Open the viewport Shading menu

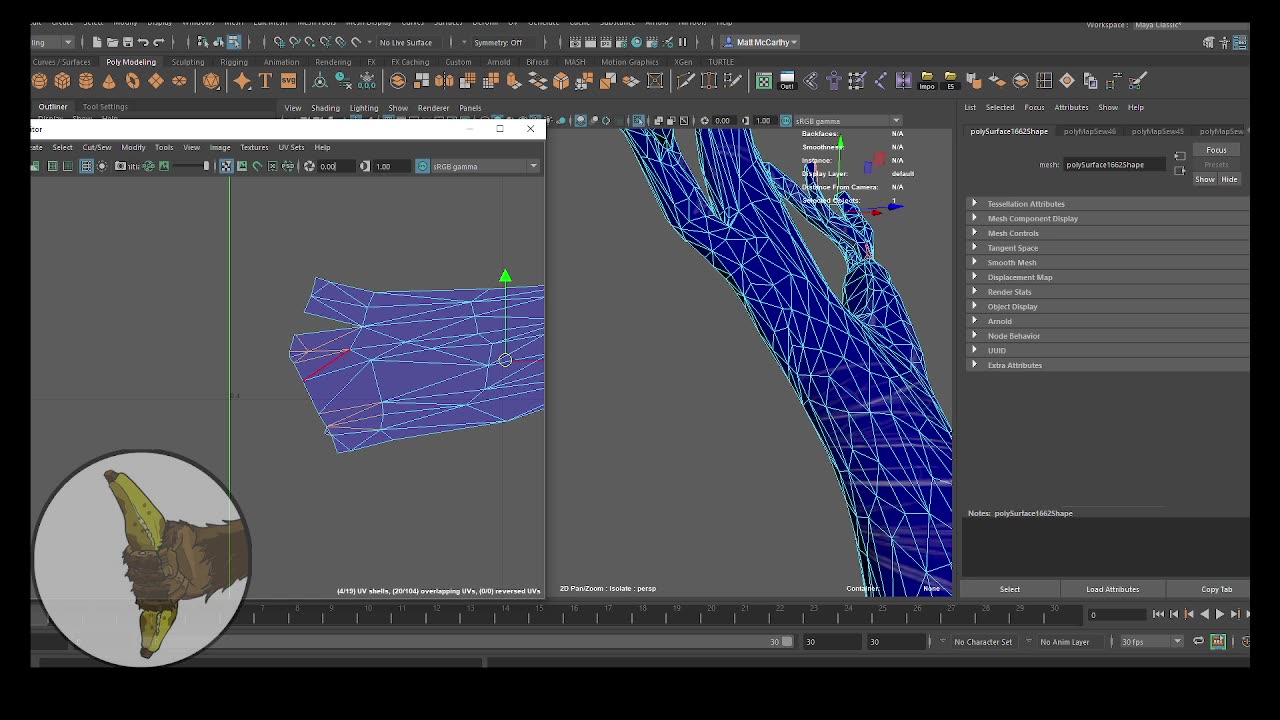tap(325, 108)
